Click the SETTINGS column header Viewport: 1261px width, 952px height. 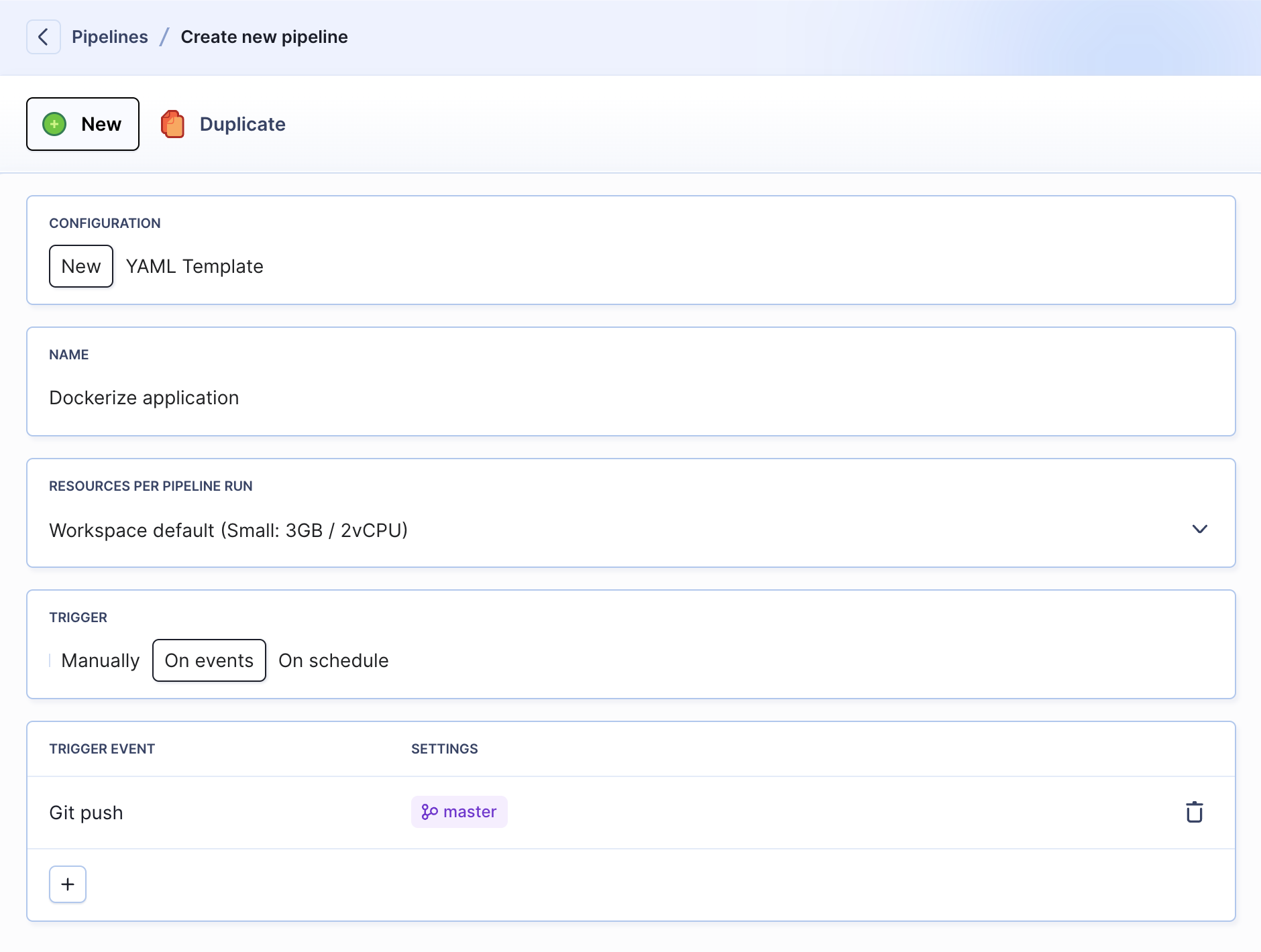445,749
